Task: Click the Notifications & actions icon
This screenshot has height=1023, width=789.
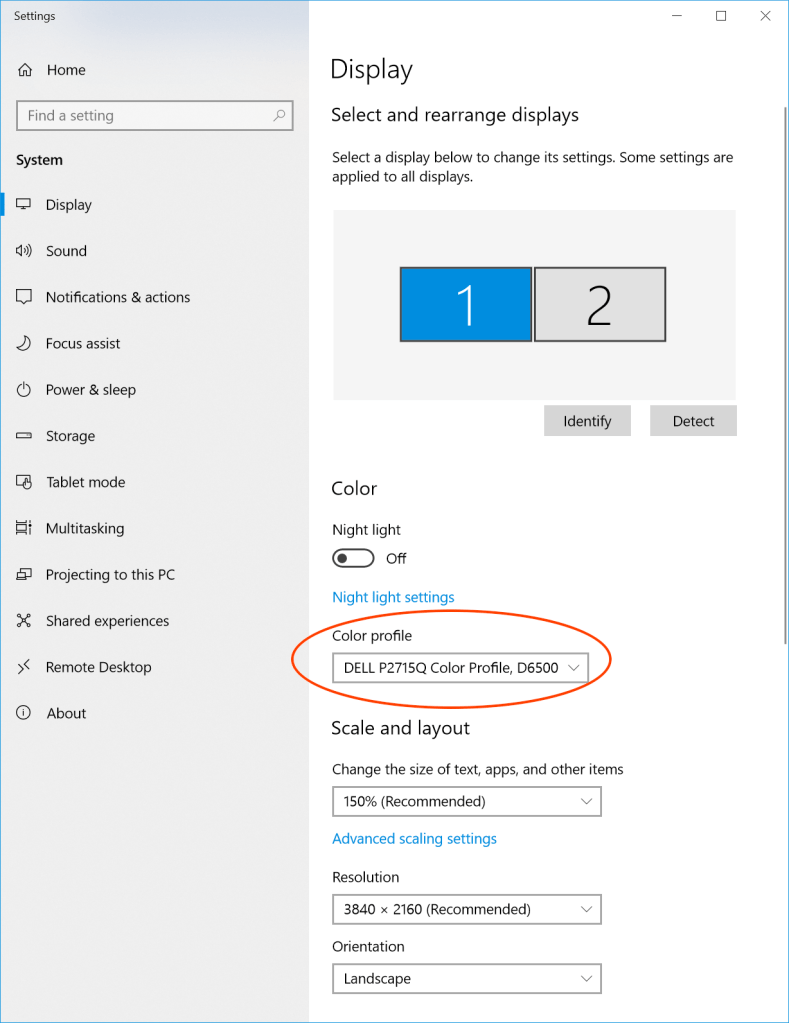Action: pyautogui.click(x=24, y=297)
